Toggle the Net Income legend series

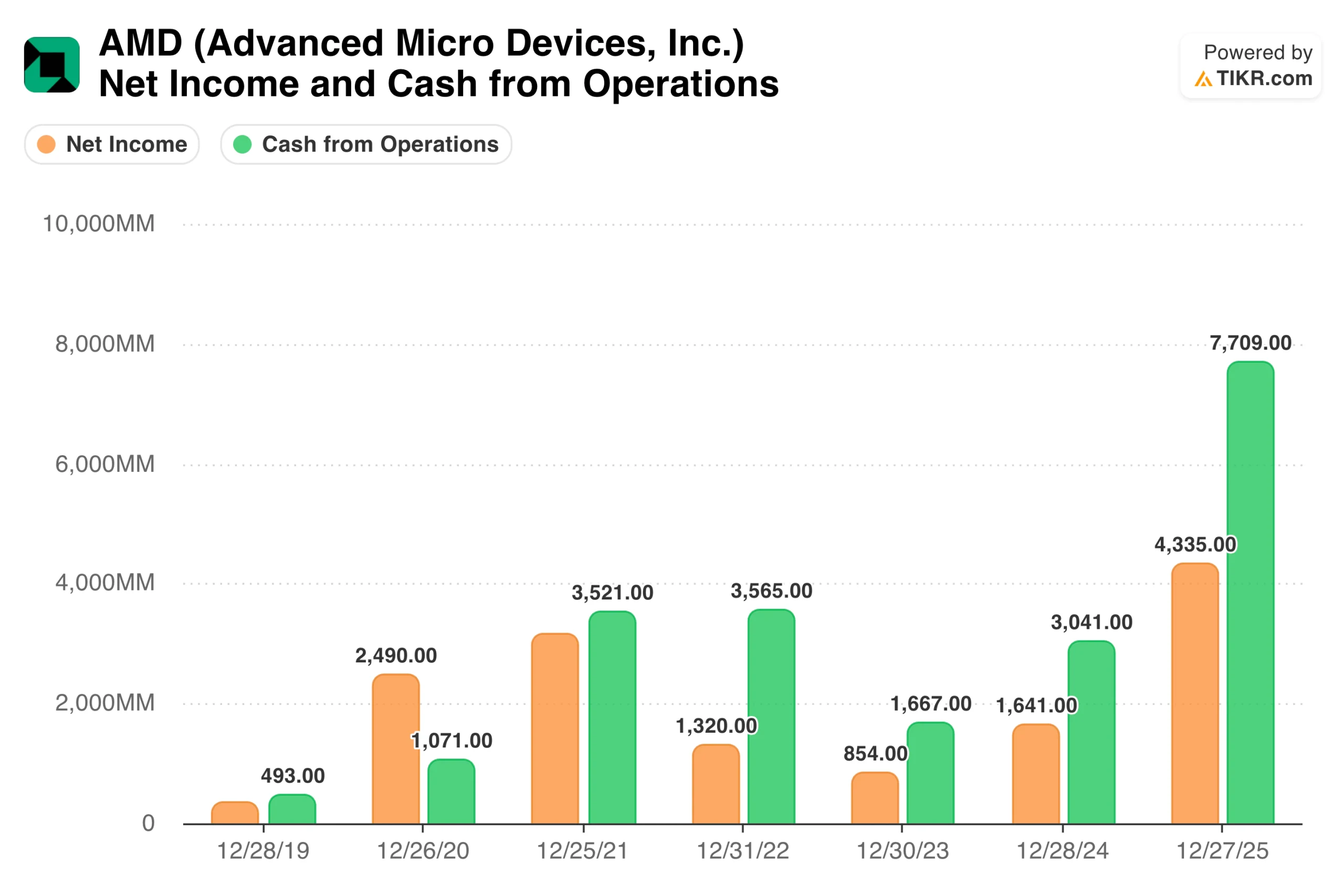[x=112, y=144]
